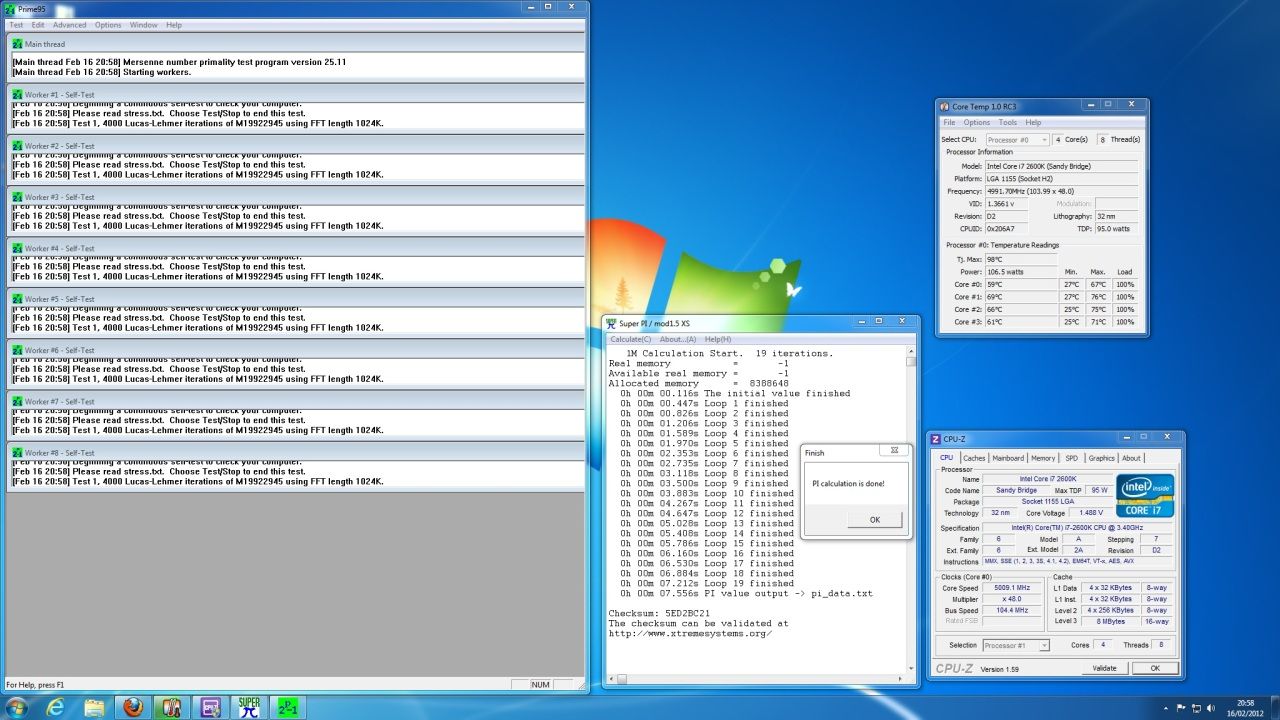Open the CPU-Z Selection Processor #1 dropdown

(x=1016, y=645)
